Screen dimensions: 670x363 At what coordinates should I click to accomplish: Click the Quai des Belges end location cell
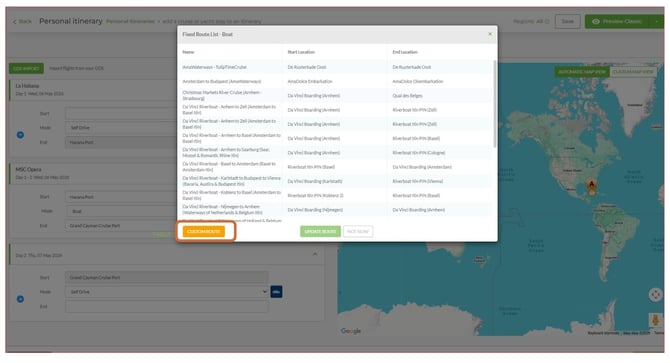click(407, 96)
